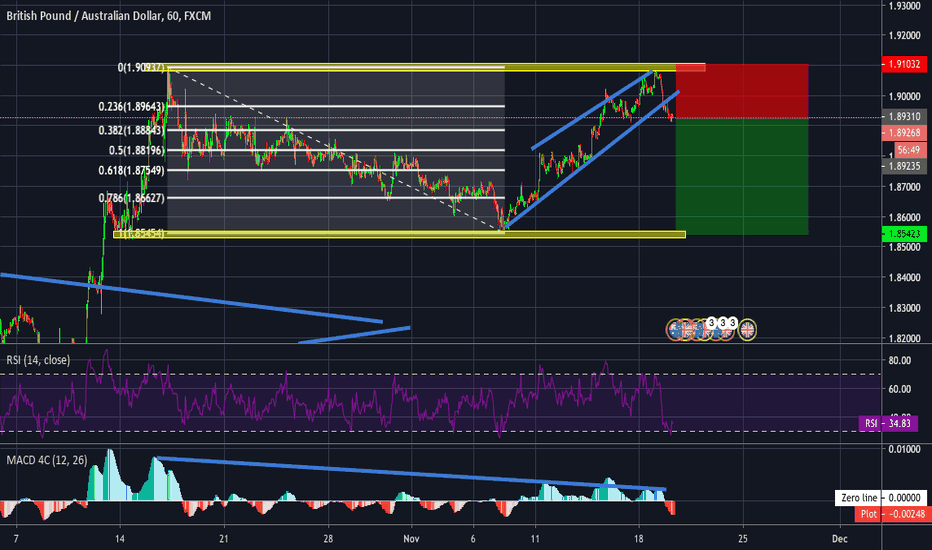Click the green 1.85423 price label

point(903,233)
